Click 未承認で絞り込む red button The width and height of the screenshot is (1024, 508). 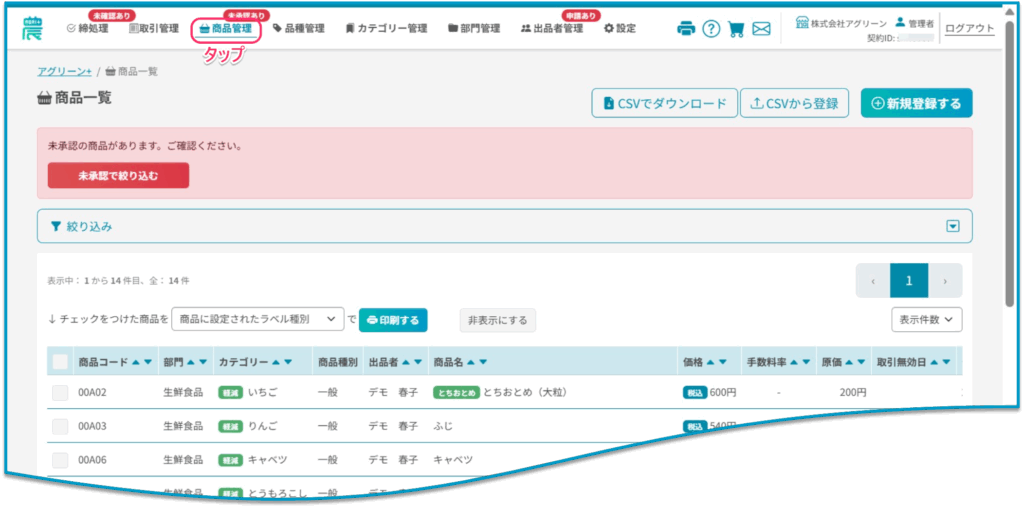[118, 175]
